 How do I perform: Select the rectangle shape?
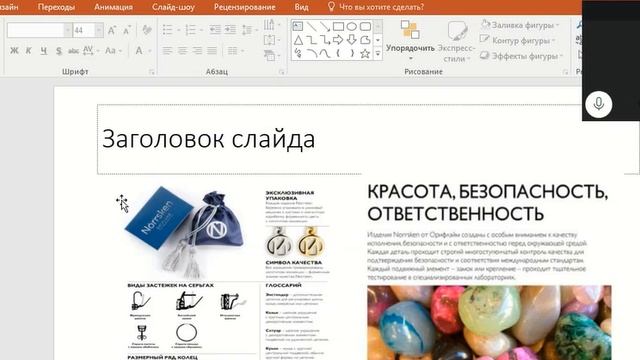pyautogui.click(x=338, y=27)
